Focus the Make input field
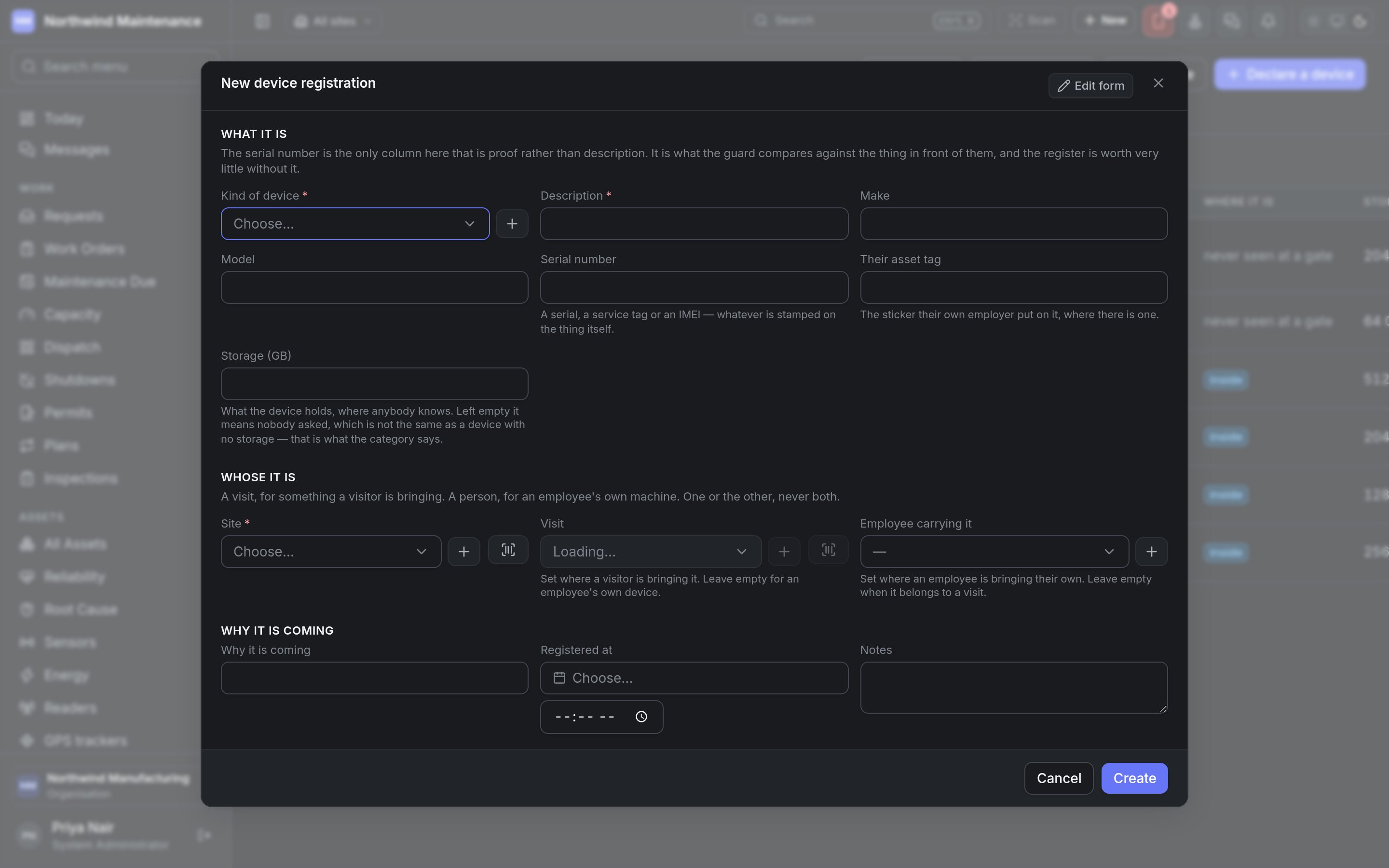This screenshot has width=1389, height=868. [1014, 224]
